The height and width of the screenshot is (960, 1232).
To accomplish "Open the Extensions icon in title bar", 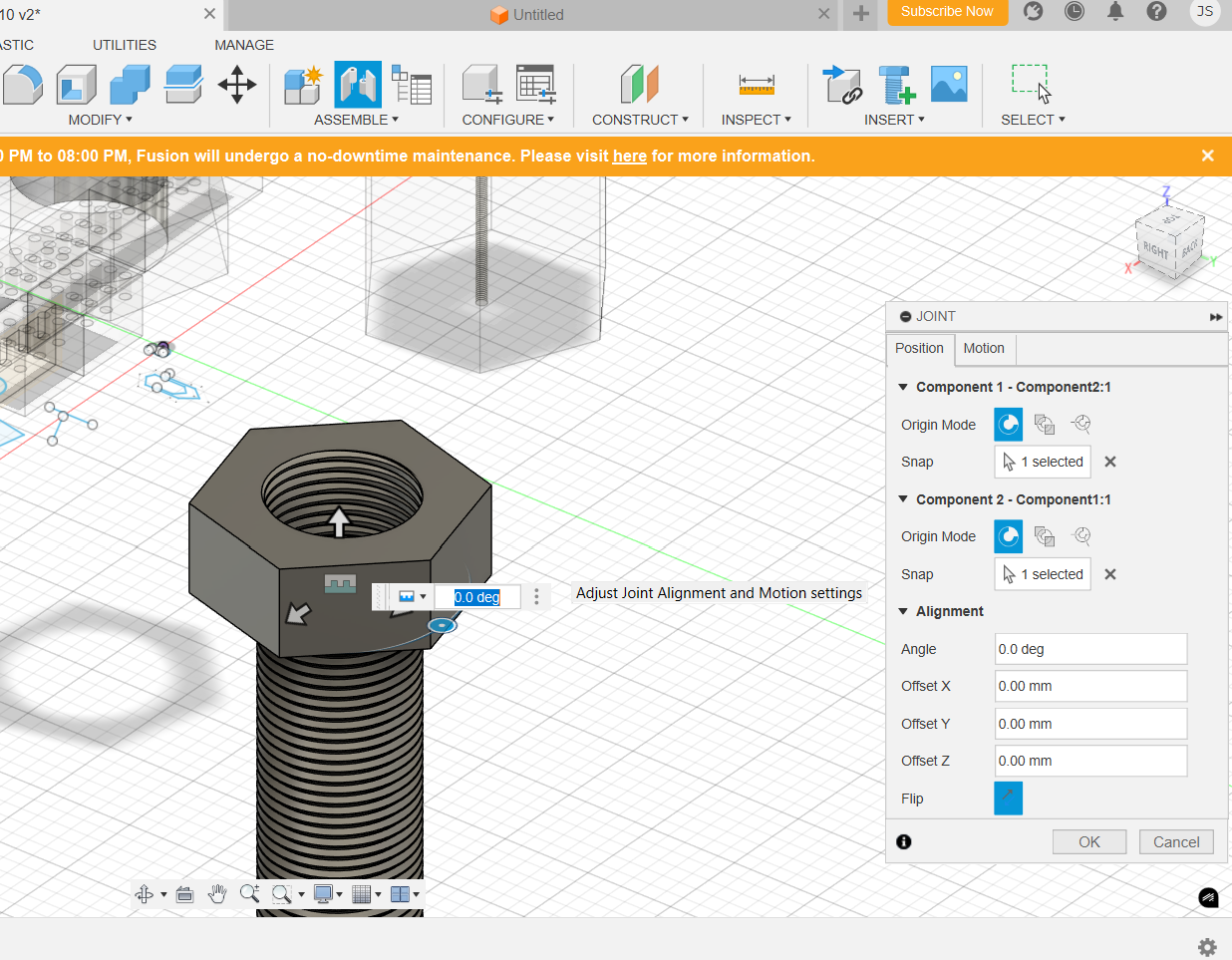I will (1034, 12).
